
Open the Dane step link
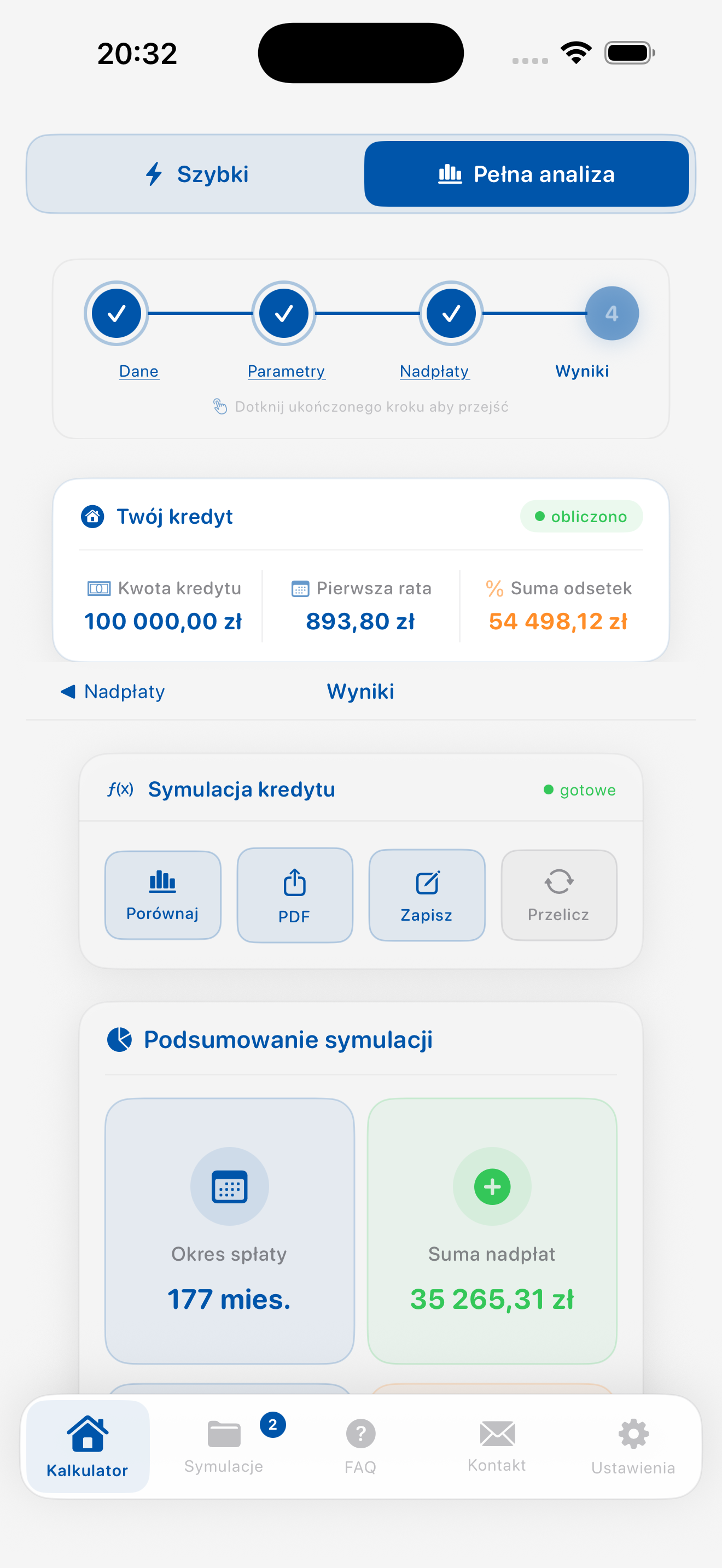[139, 371]
